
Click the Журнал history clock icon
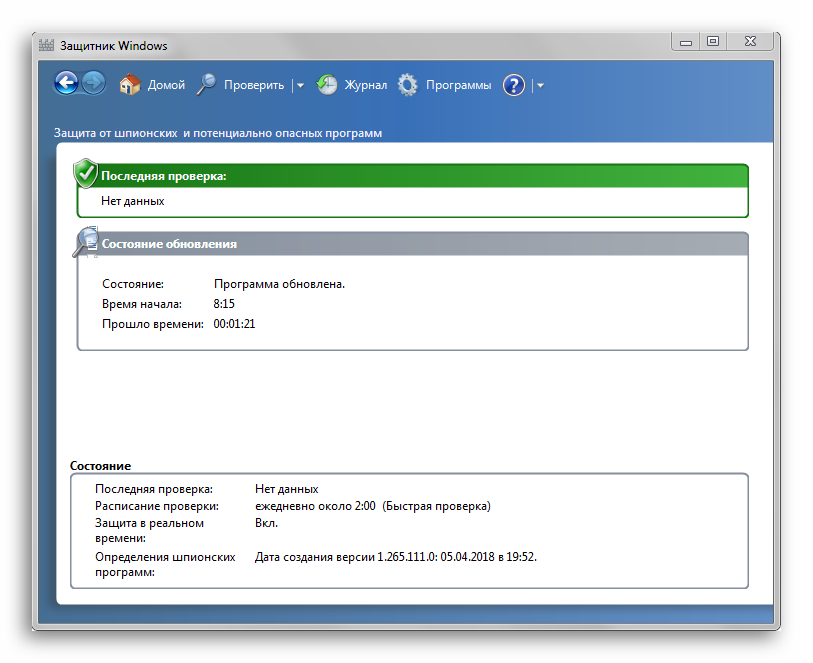[x=327, y=85]
